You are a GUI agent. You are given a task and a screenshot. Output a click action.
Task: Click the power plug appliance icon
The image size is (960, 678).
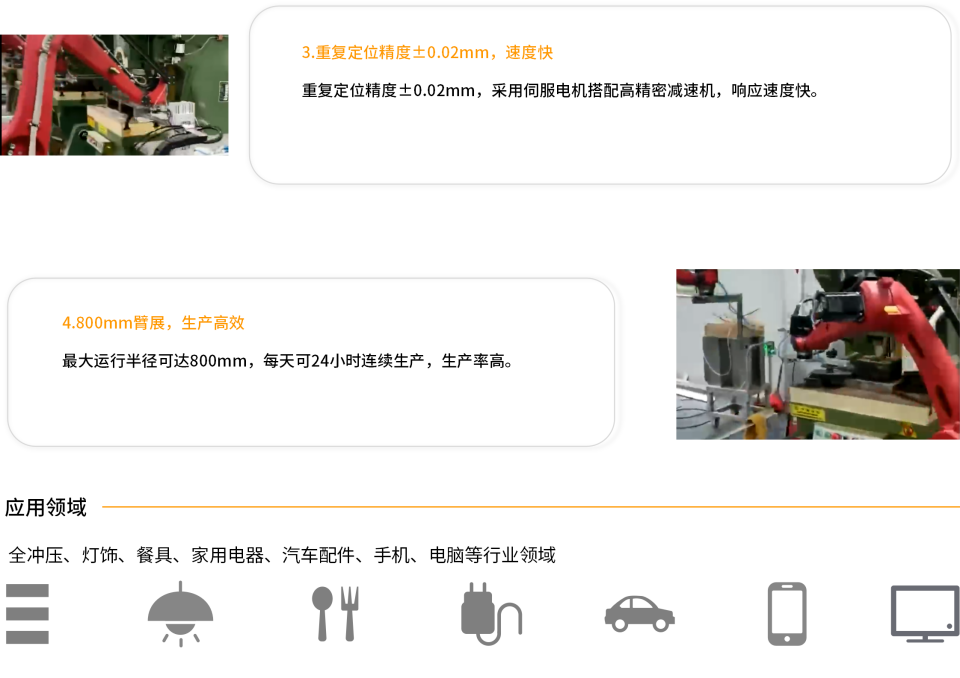(491, 614)
